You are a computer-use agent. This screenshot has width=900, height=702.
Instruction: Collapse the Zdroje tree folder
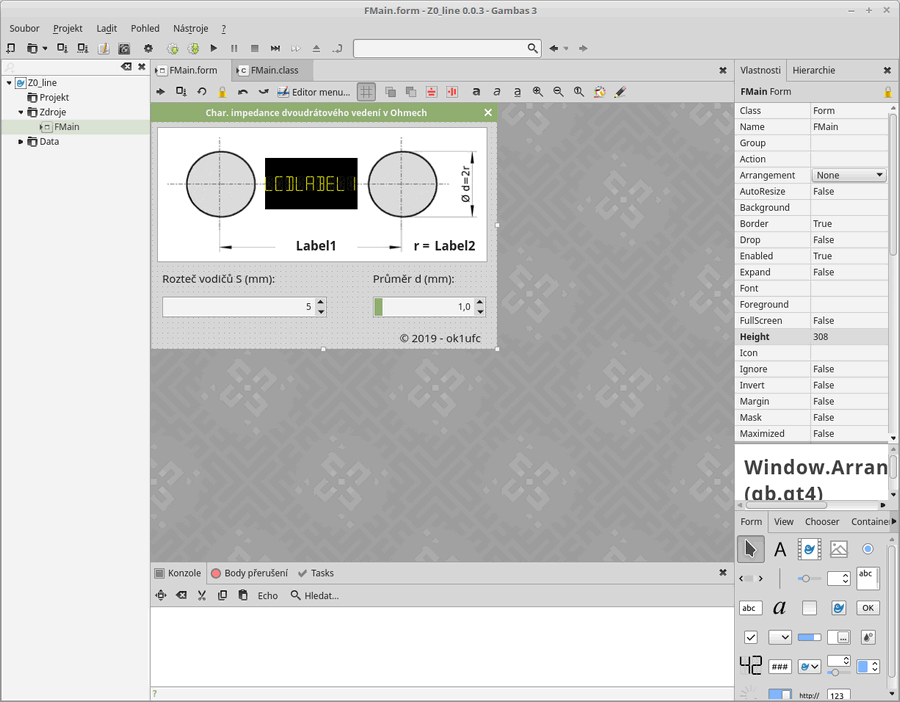(21, 113)
